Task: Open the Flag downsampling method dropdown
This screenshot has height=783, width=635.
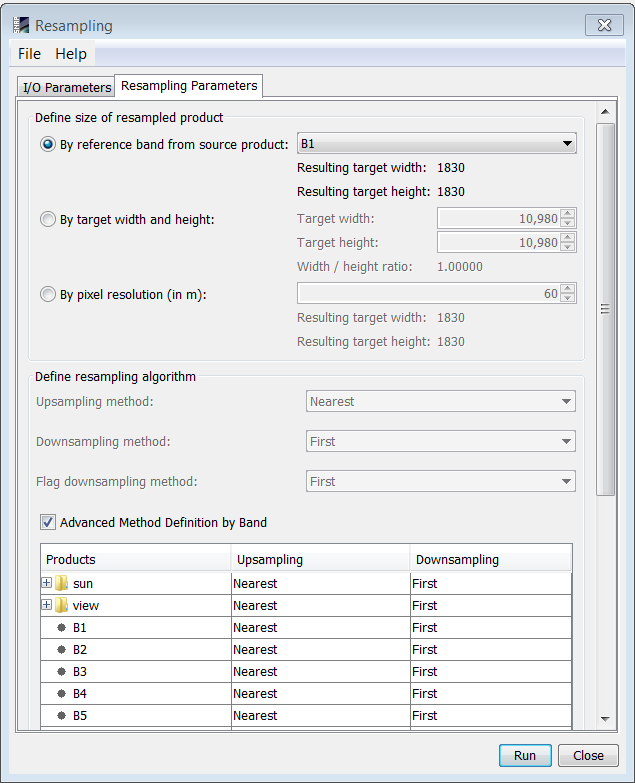Action: click(x=441, y=481)
